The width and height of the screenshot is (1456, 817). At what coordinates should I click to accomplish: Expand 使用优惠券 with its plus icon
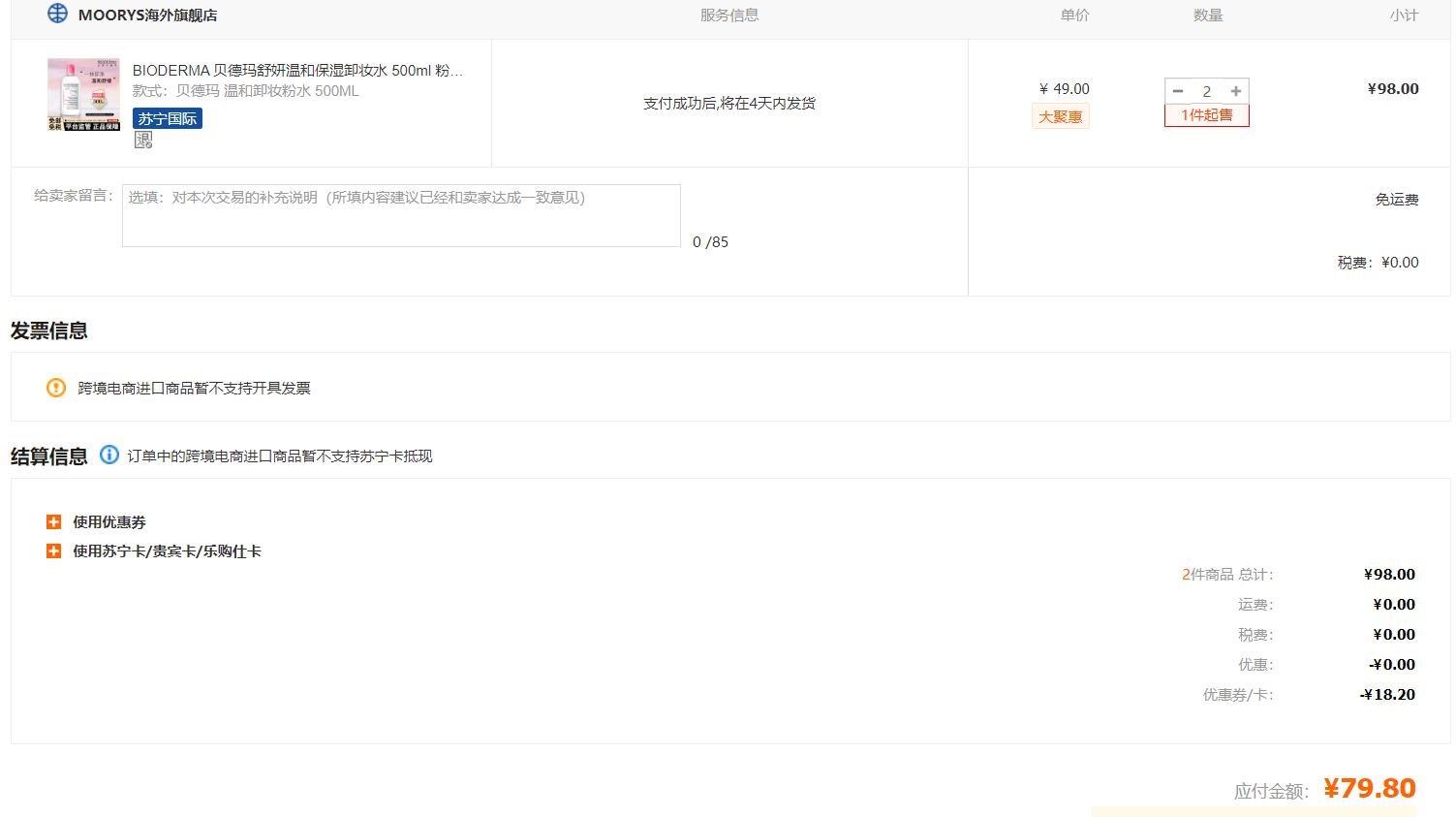[54, 522]
